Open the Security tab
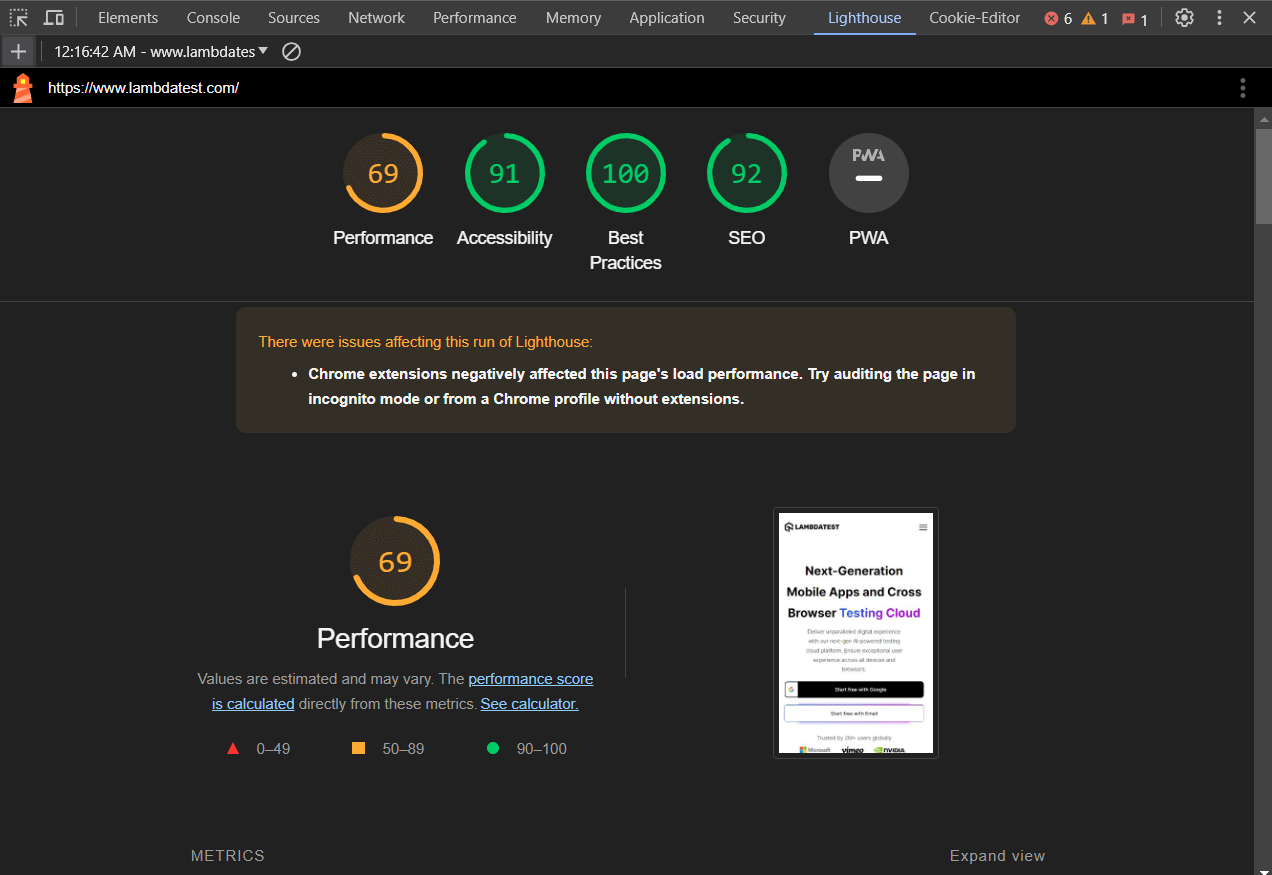1272x875 pixels. point(759,18)
